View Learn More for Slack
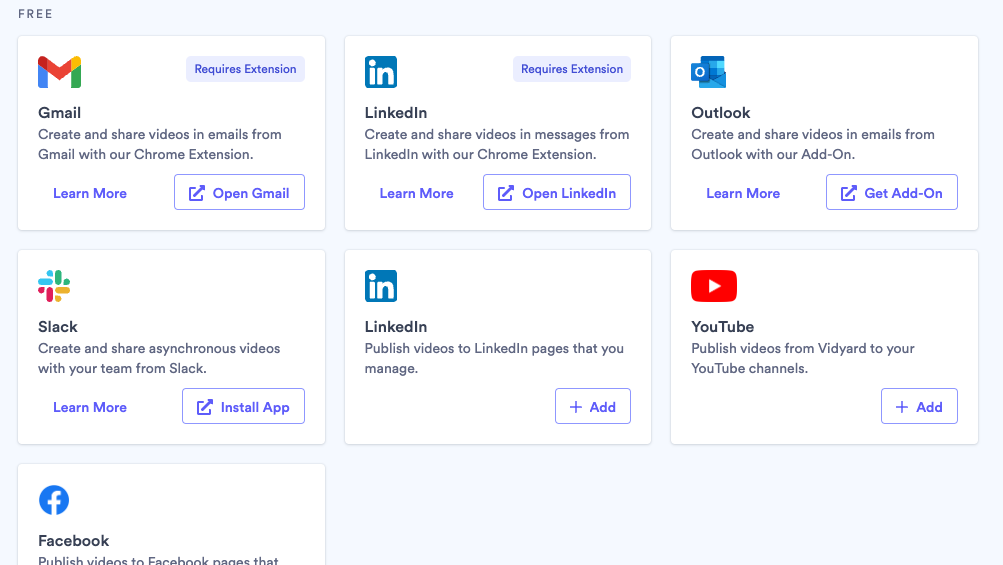This screenshot has height=565, width=1003. [90, 407]
